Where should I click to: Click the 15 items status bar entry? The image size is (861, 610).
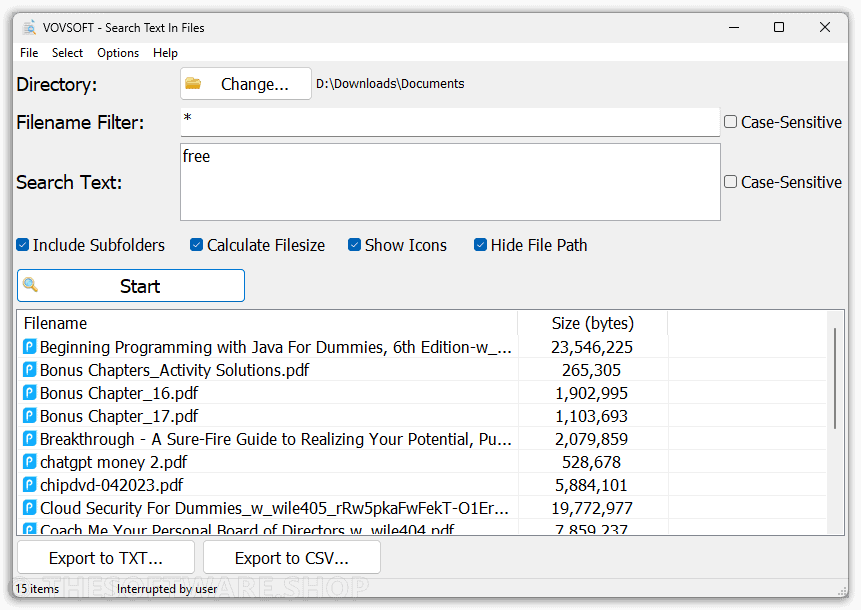(37, 589)
